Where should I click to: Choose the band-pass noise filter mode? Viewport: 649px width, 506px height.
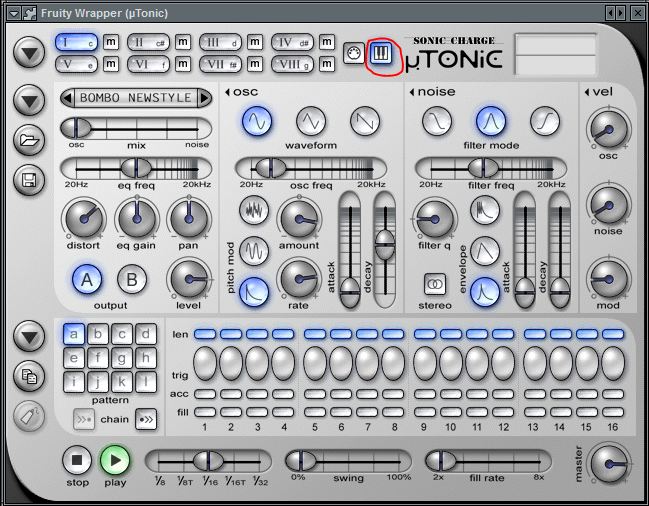coord(491,121)
